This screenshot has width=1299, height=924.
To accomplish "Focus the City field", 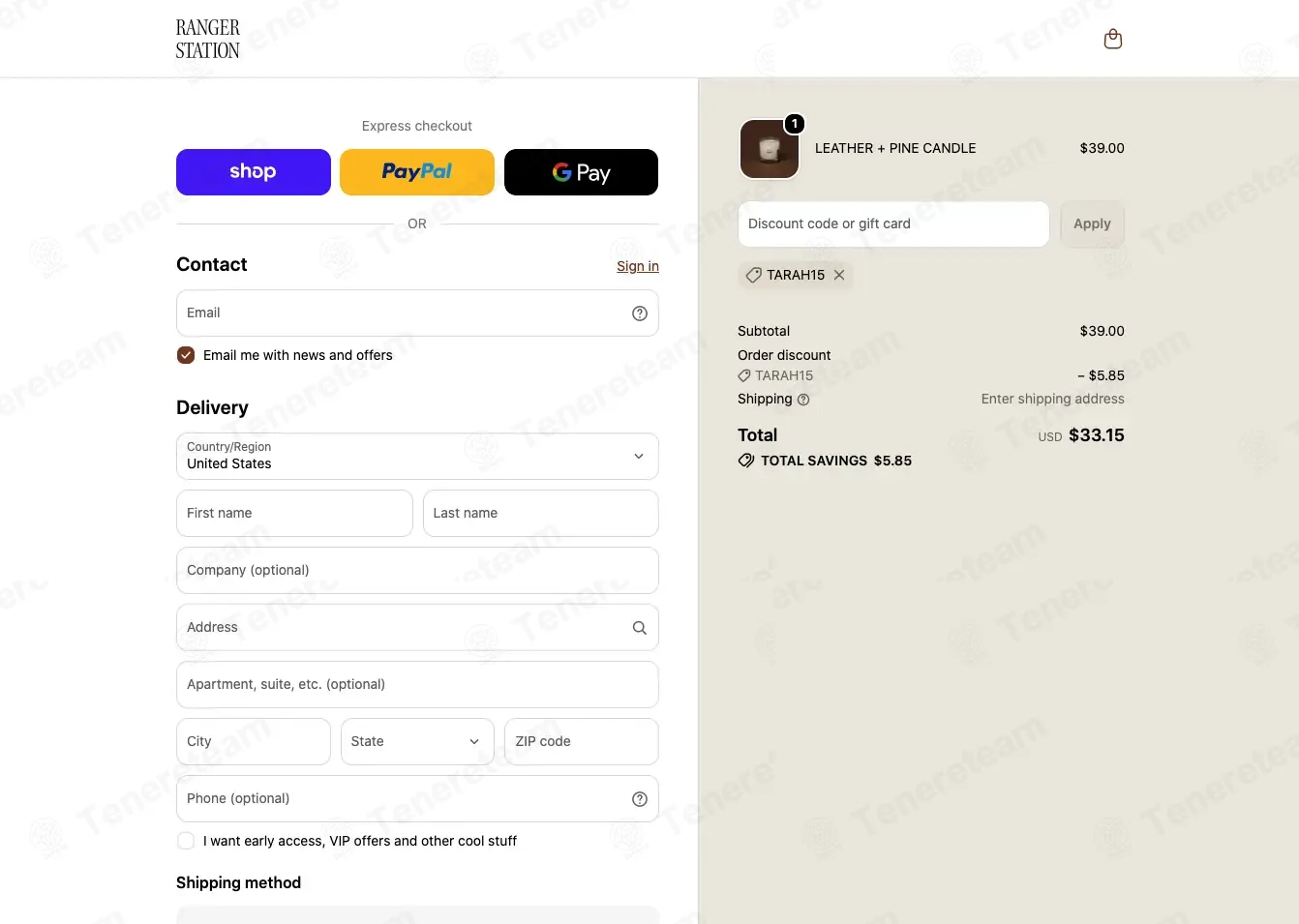I will pyautogui.click(x=254, y=741).
